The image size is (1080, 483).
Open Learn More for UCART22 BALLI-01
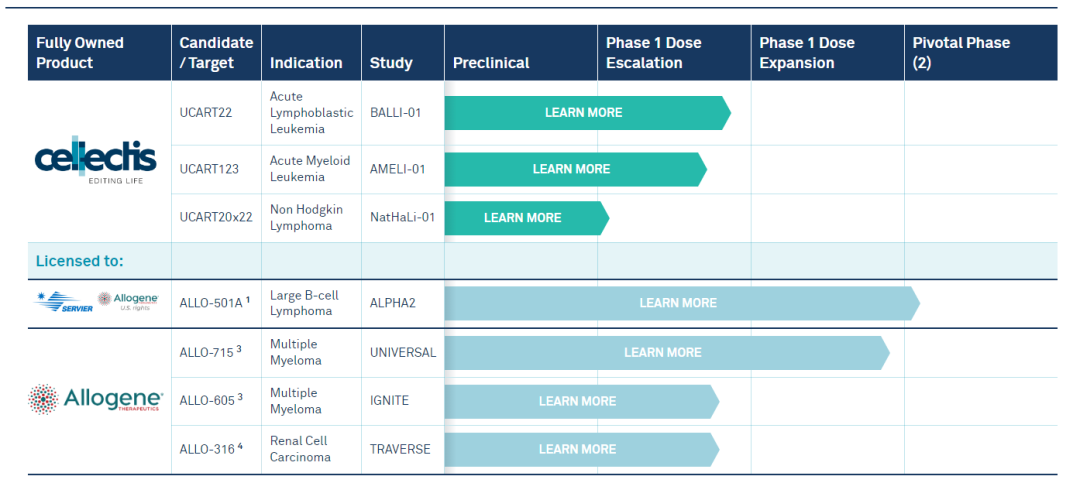tap(583, 113)
